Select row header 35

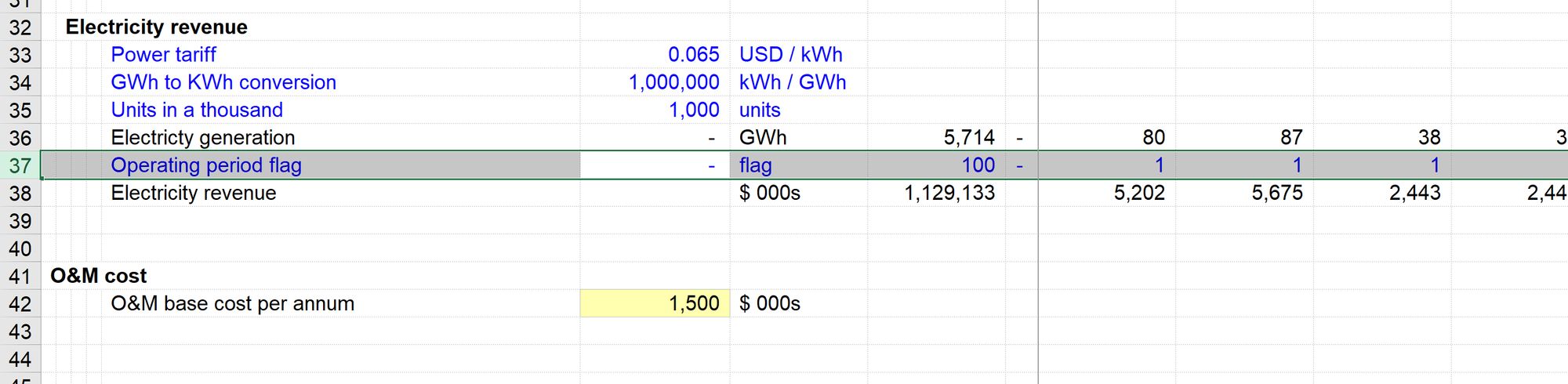pos(20,110)
